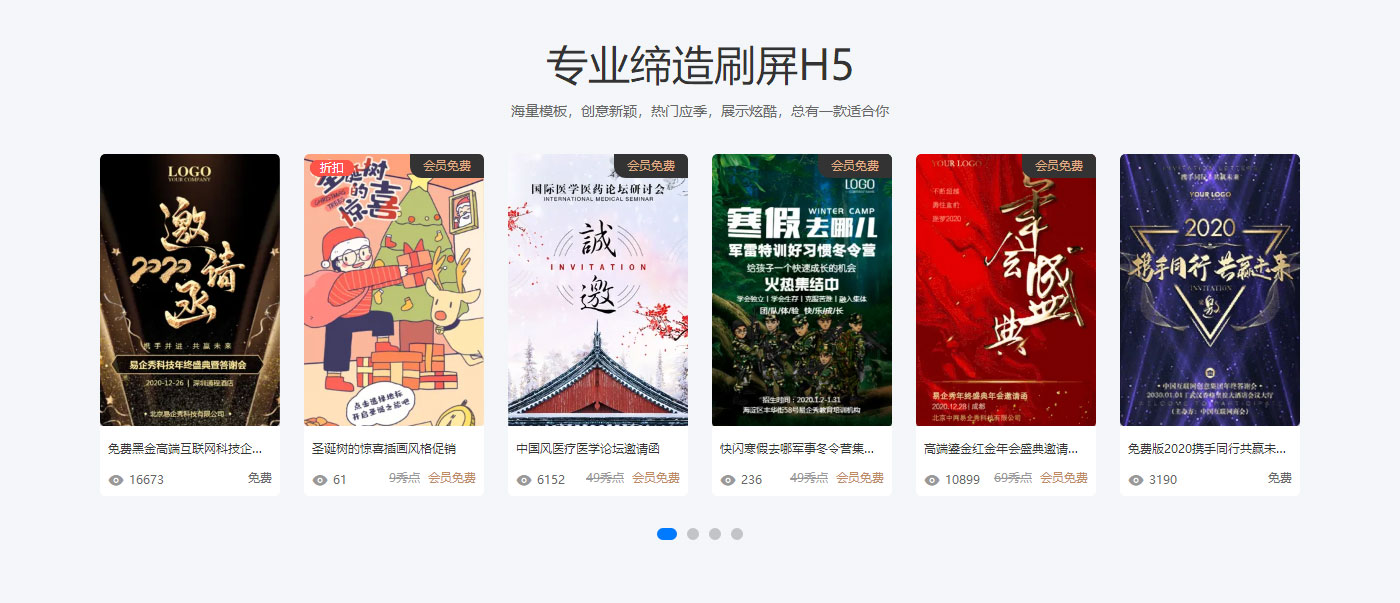The image size is (1400, 603).
Task: Switch to the second carousel page dot
Action: [693, 534]
